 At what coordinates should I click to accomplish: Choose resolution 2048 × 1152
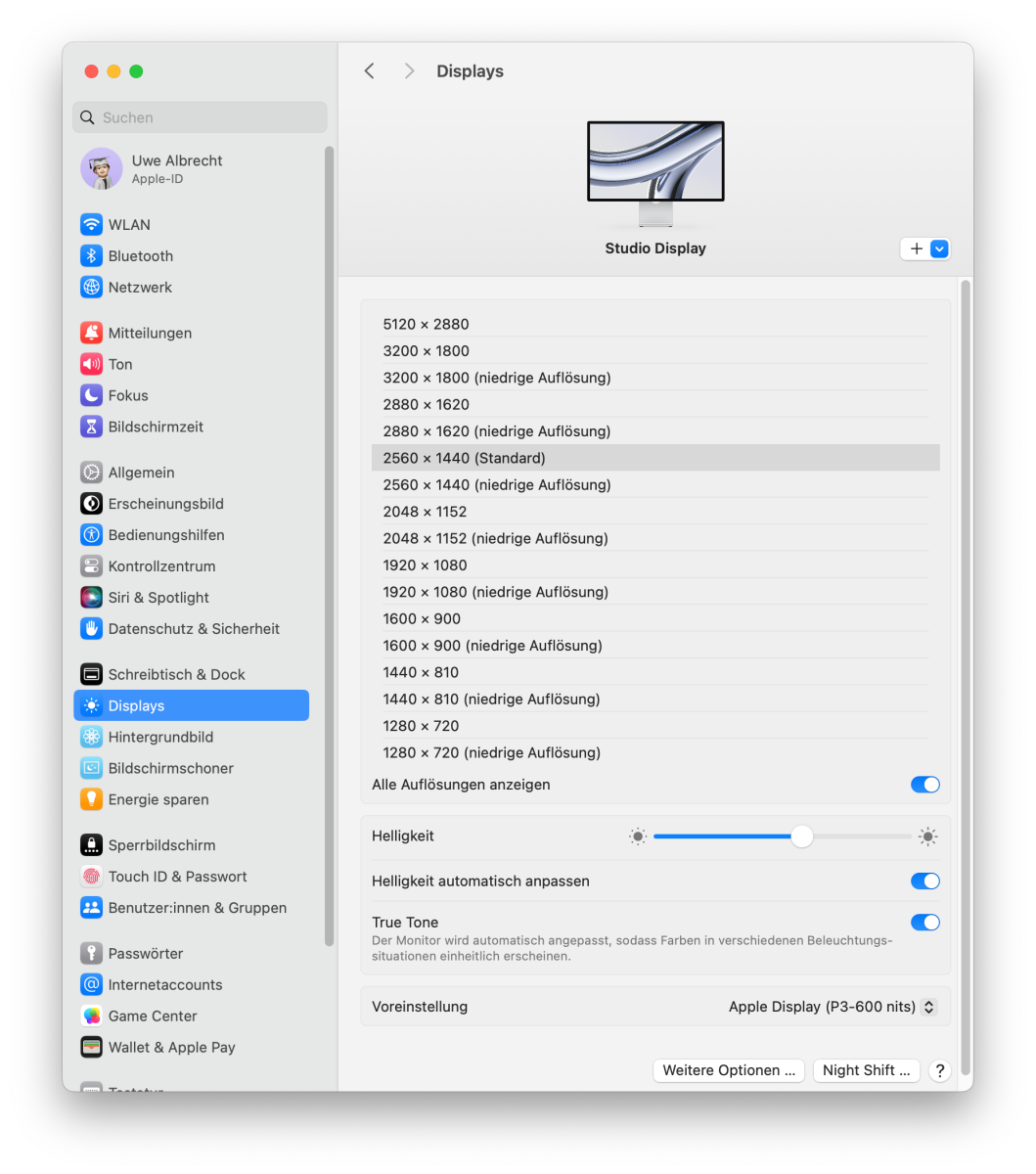point(655,512)
